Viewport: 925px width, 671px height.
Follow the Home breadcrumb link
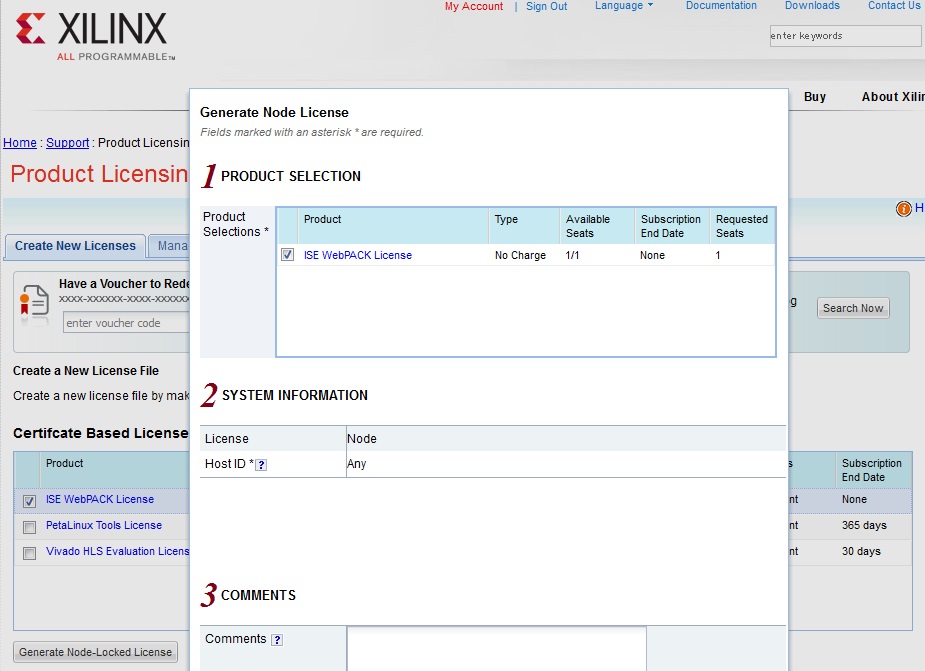(19, 143)
